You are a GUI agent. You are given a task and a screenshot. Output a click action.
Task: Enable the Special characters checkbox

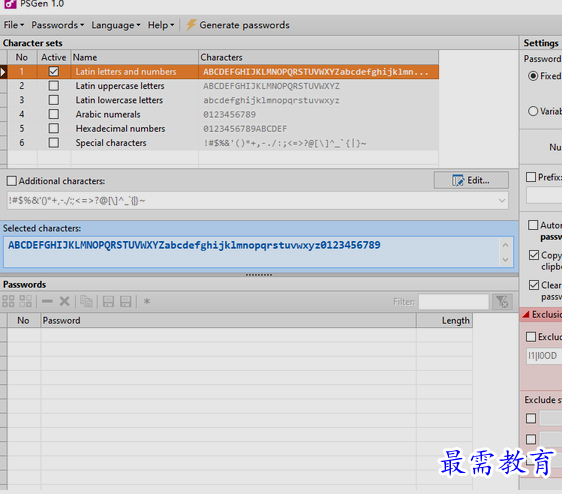(54, 143)
